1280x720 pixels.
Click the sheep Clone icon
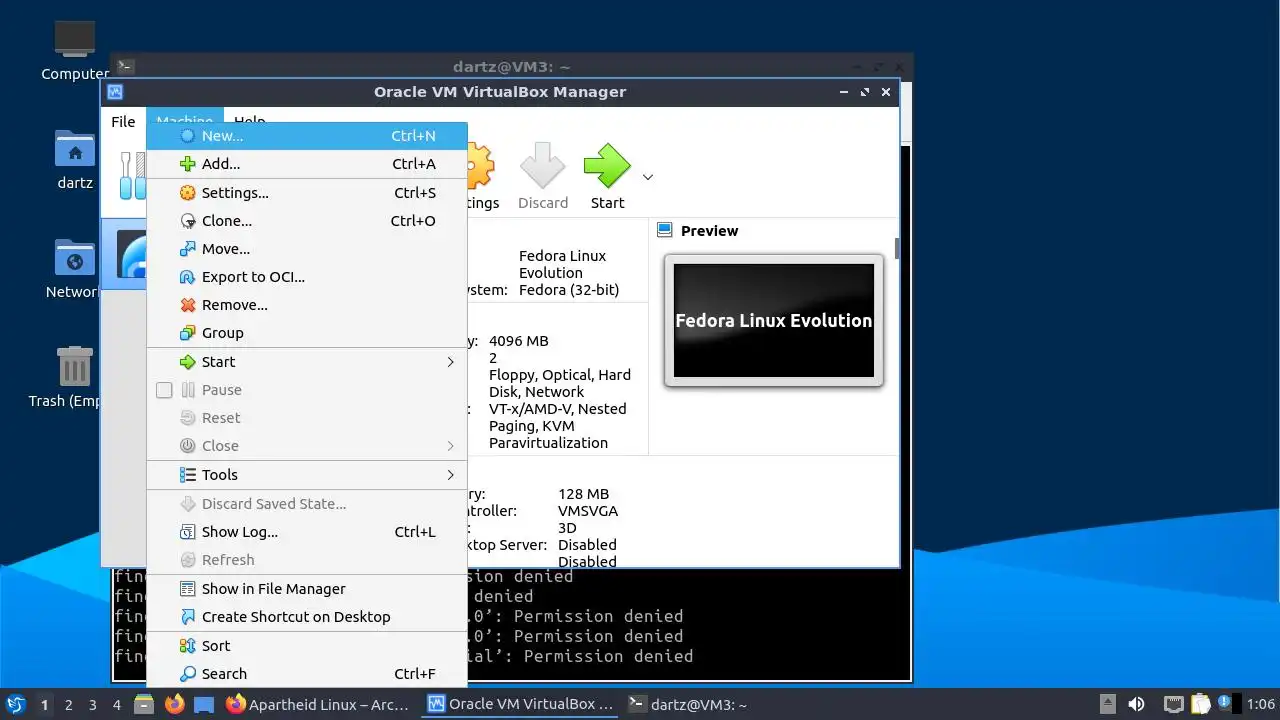pyautogui.click(x=187, y=221)
